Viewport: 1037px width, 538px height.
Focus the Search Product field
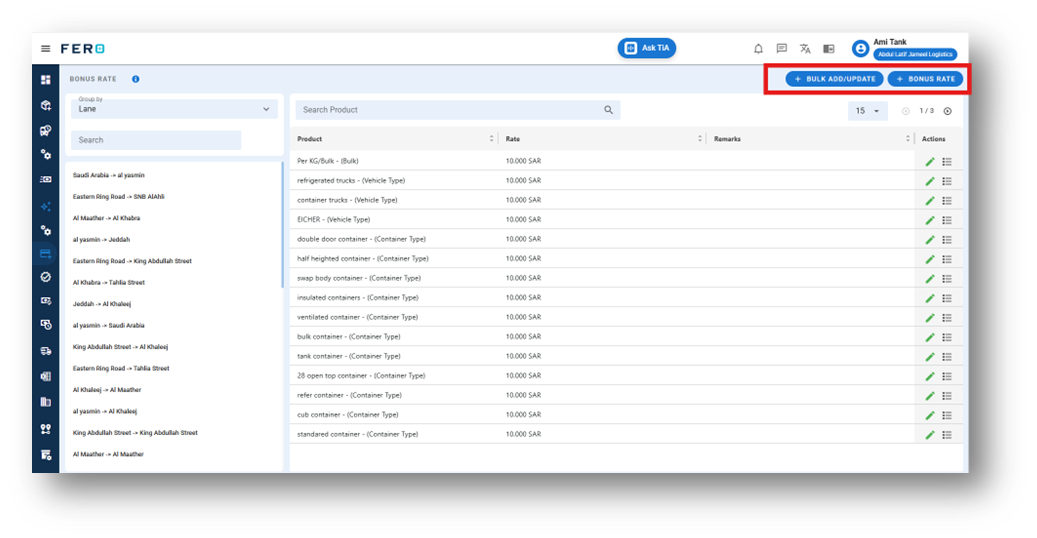(458, 110)
